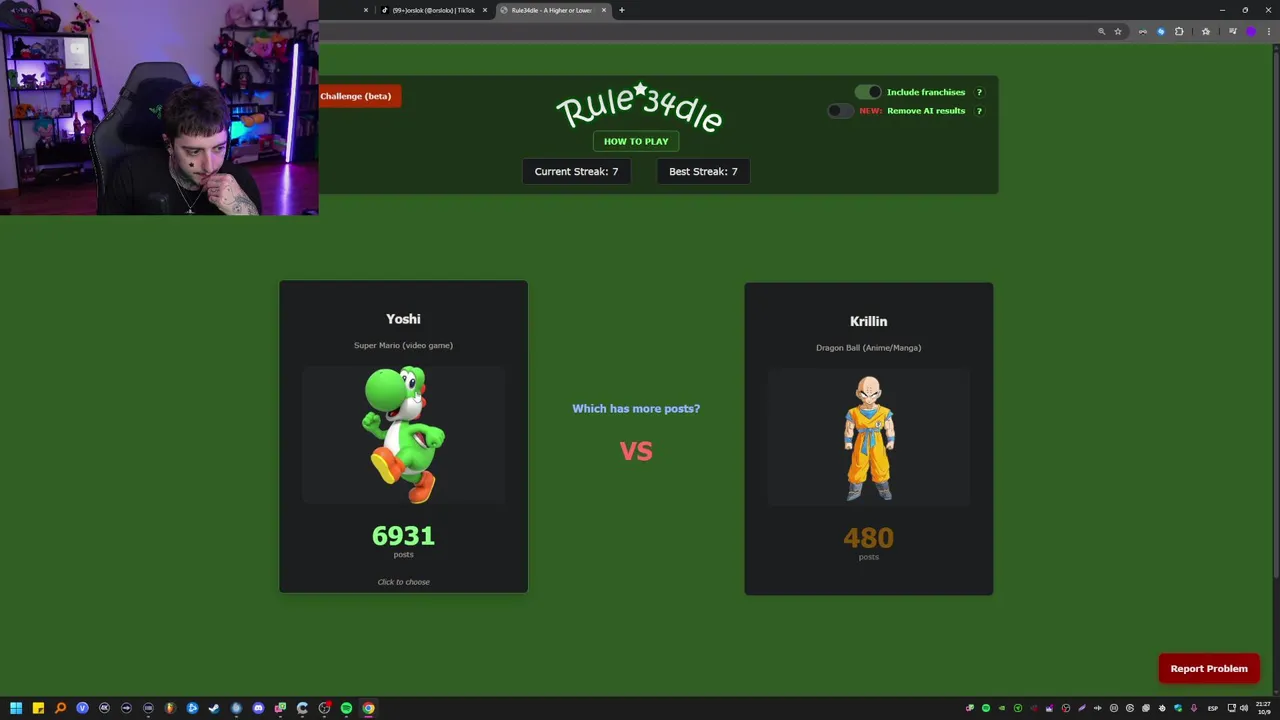Open OBS Studio from the taskbar
The image size is (1280, 720).
click(324, 708)
